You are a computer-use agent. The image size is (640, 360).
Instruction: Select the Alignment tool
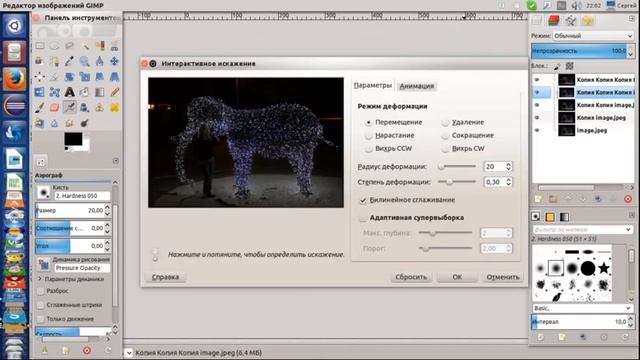(x=40, y=77)
